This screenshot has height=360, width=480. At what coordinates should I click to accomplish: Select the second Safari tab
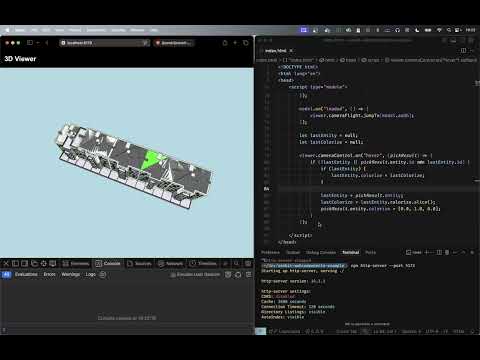174,43
